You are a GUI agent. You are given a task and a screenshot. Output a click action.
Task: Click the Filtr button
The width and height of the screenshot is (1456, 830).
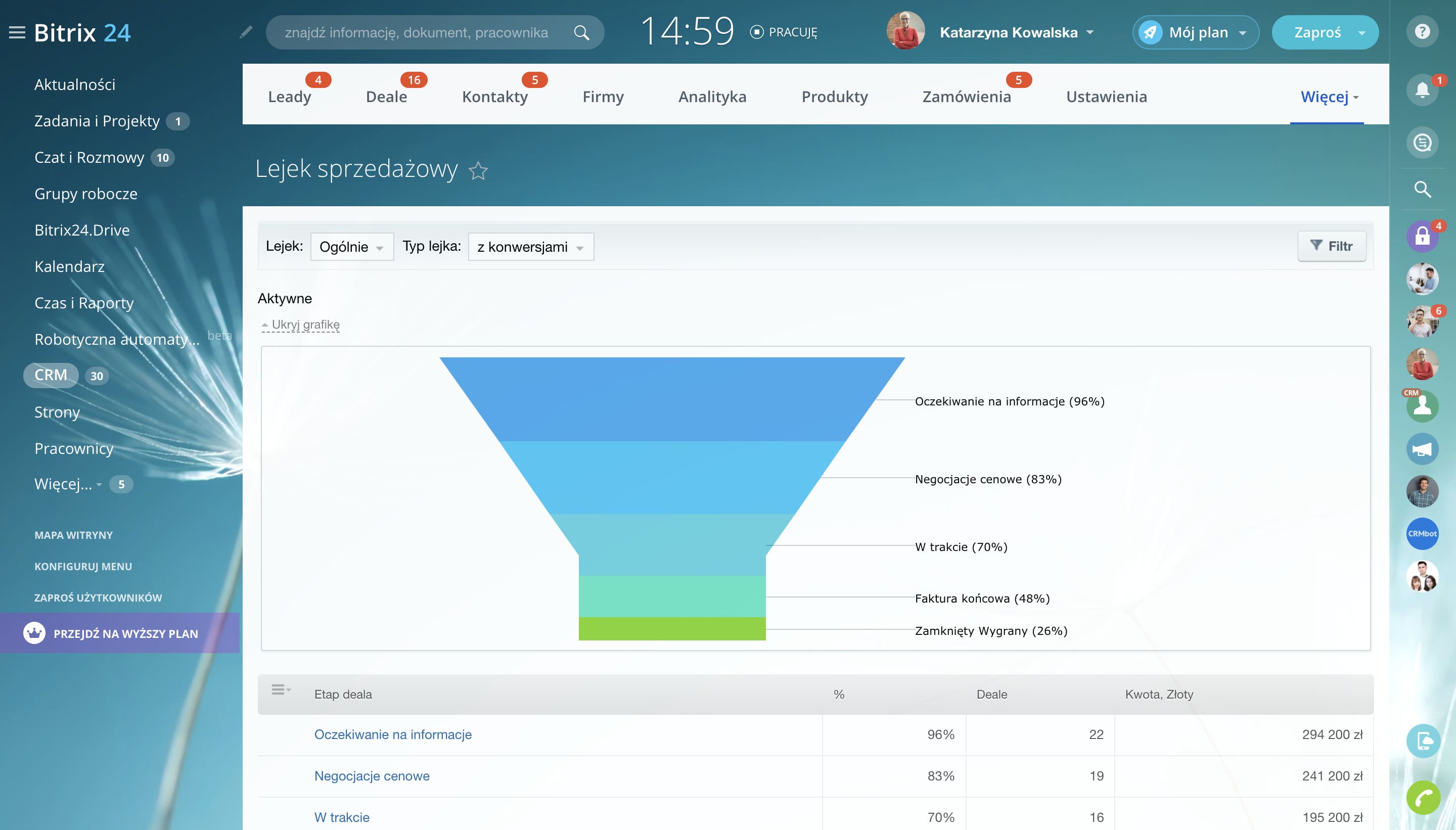click(x=1331, y=246)
